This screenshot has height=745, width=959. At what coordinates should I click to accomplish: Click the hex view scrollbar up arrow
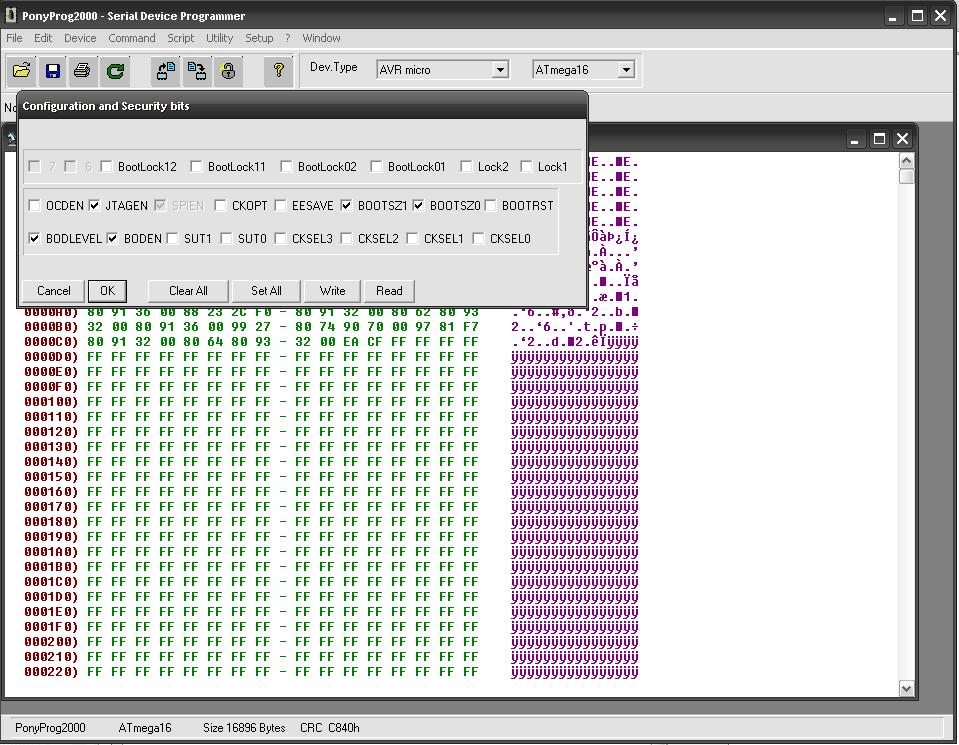pyautogui.click(x=906, y=161)
